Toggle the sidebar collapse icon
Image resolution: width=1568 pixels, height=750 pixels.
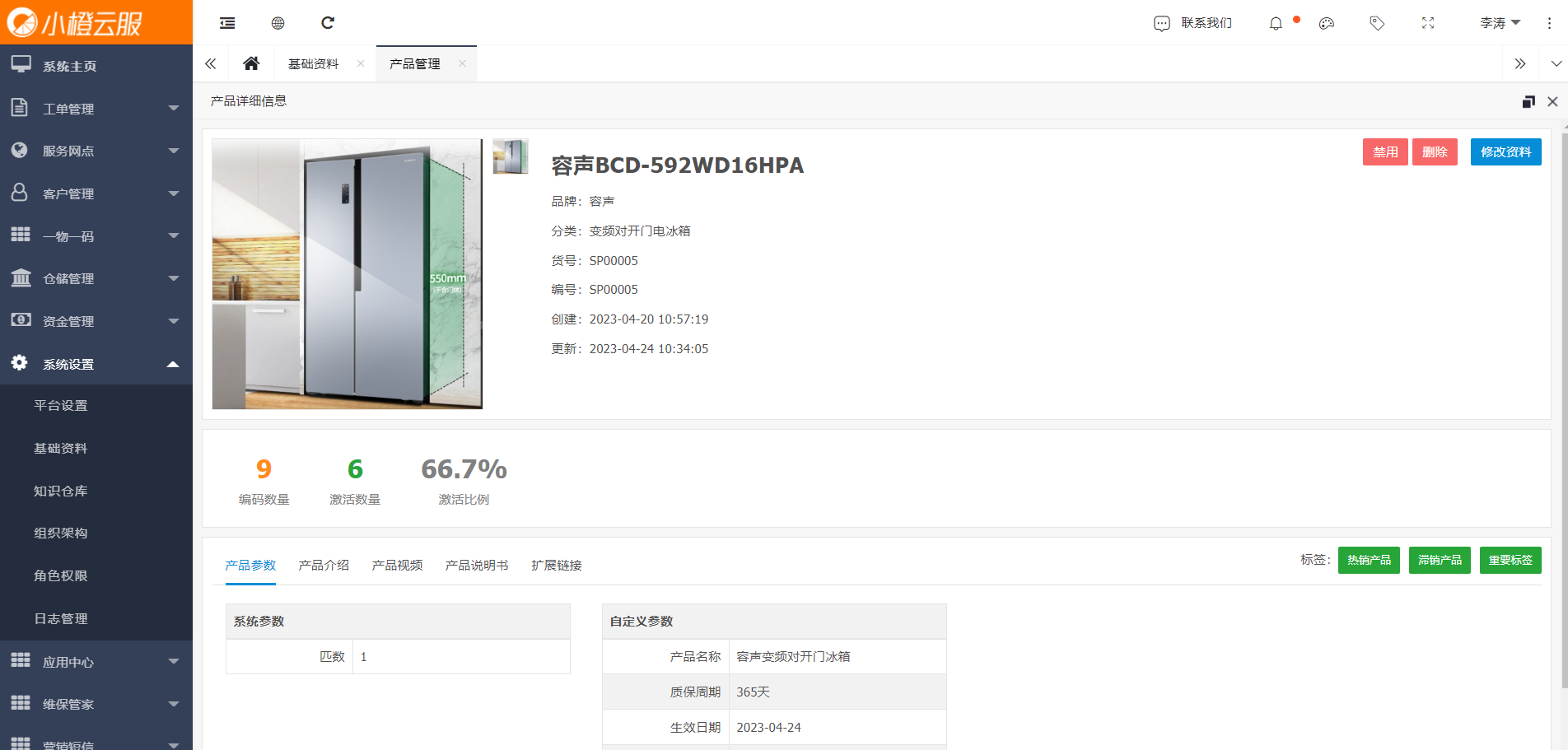[x=227, y=23]
